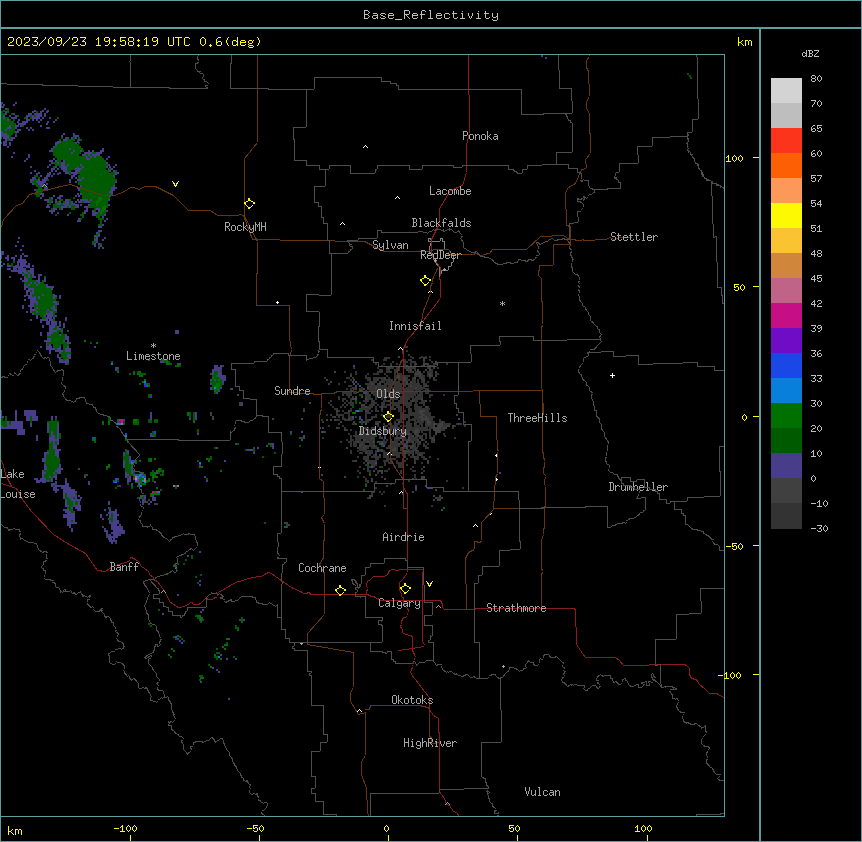Click the -30 value on the dBZ scale
Viewport: 862px width, 842px height.
[819, 528]
